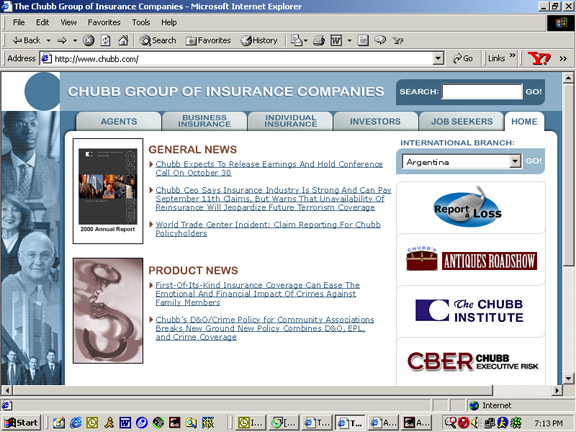Launch AOL Instant Messenger running-man icon
This screenshot has height=432, width=576.
(109, 423)
